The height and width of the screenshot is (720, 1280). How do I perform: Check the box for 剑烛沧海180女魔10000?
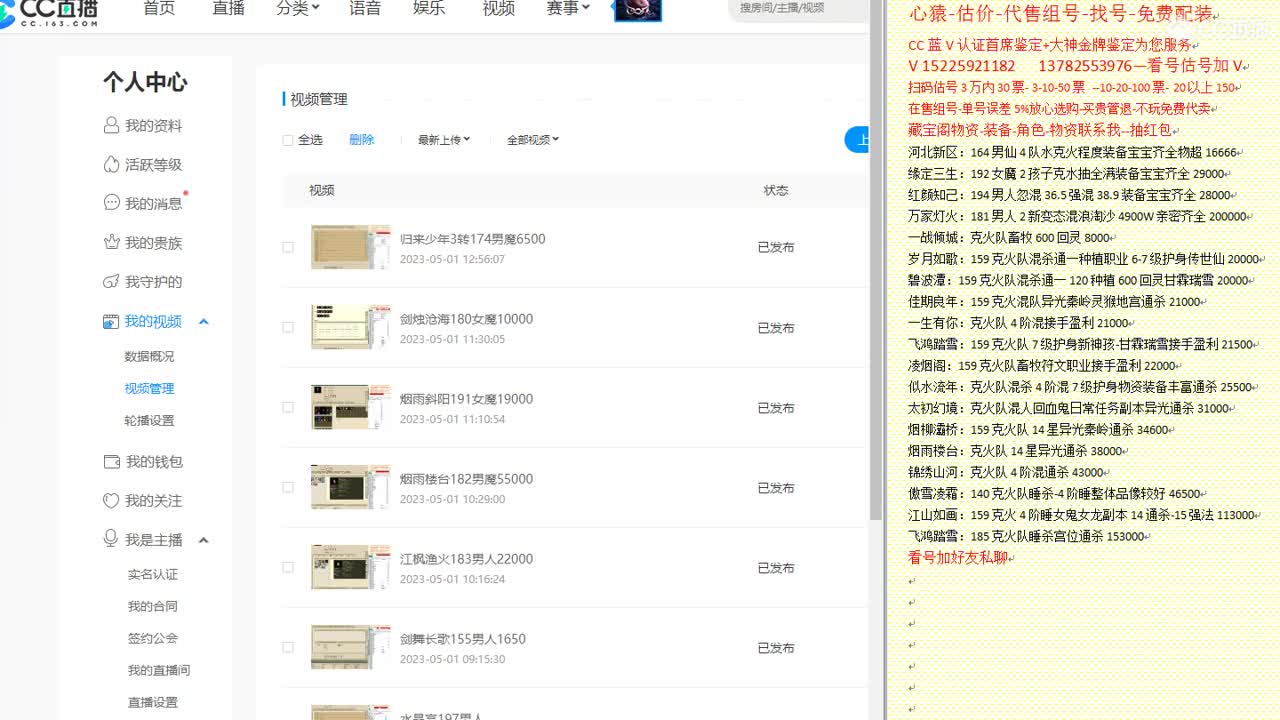pos(288,327)
